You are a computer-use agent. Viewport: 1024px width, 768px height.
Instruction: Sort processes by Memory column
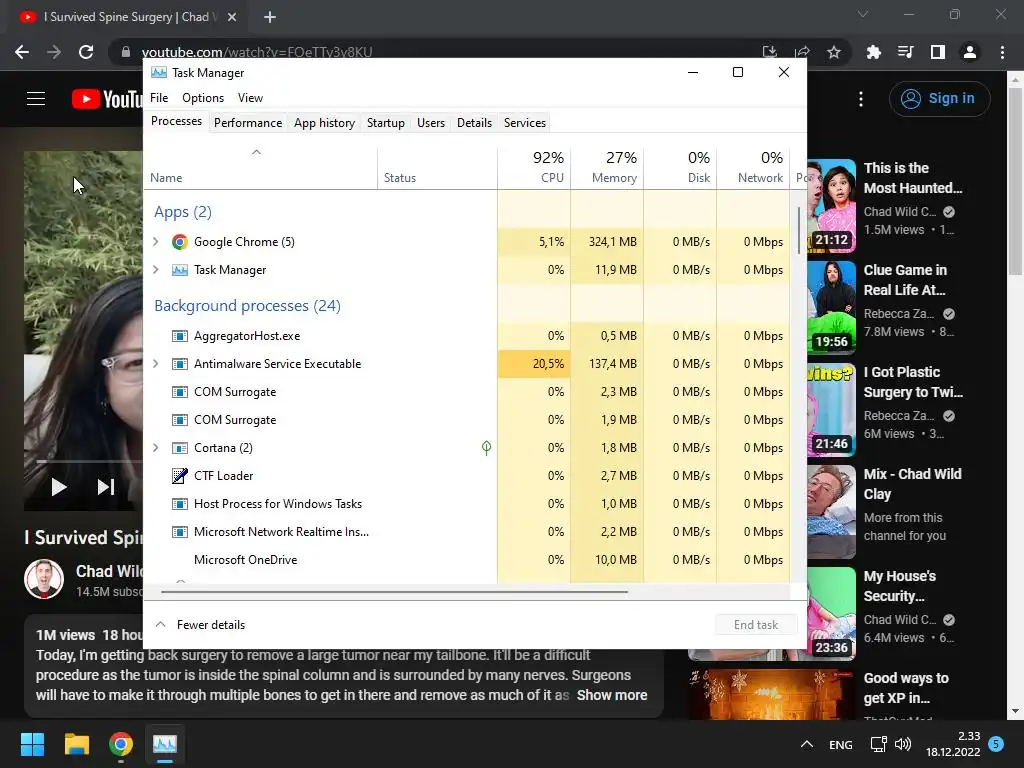tap(607, 168)
